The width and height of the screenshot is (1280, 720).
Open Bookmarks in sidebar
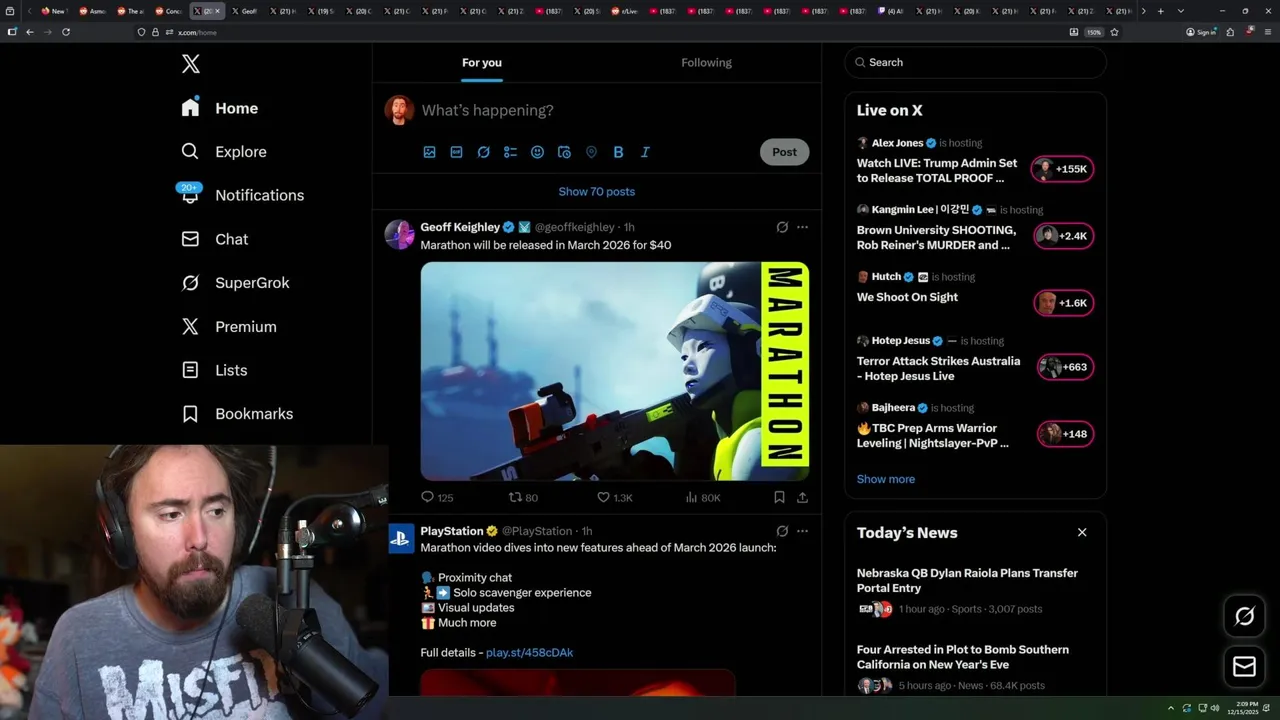[x=237, y=414]
